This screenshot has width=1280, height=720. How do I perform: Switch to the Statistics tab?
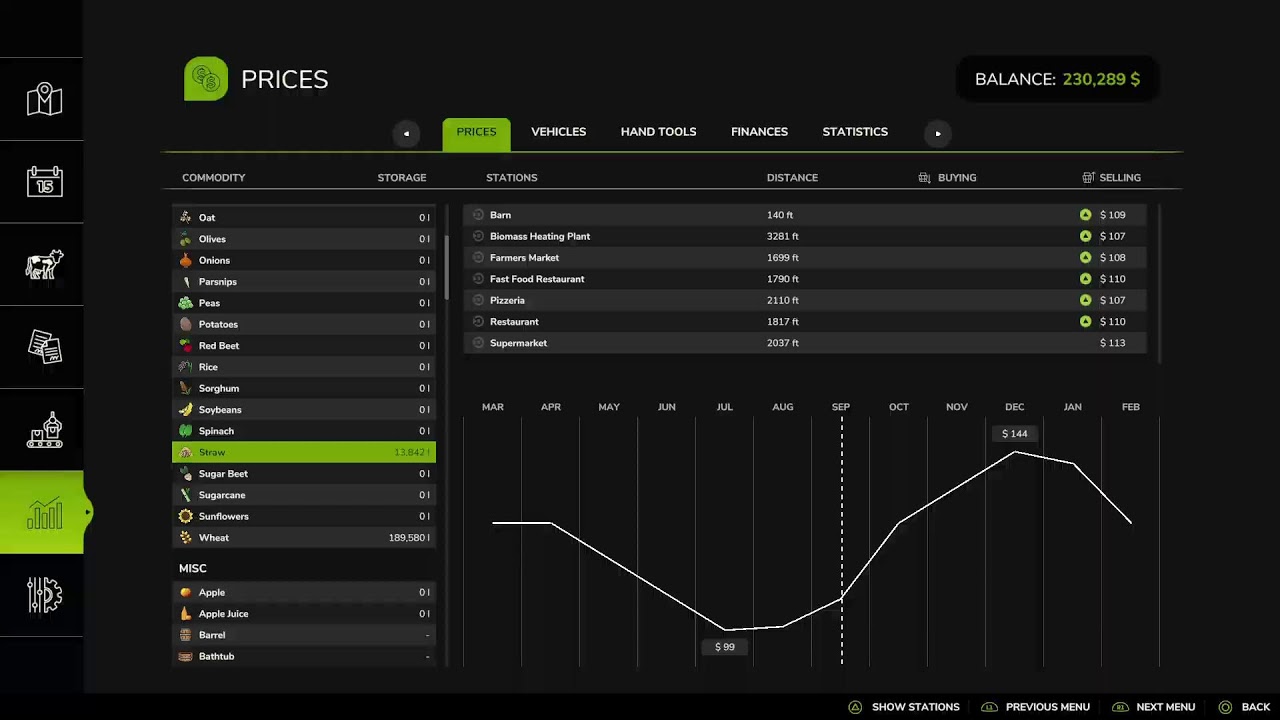(855, 132)
